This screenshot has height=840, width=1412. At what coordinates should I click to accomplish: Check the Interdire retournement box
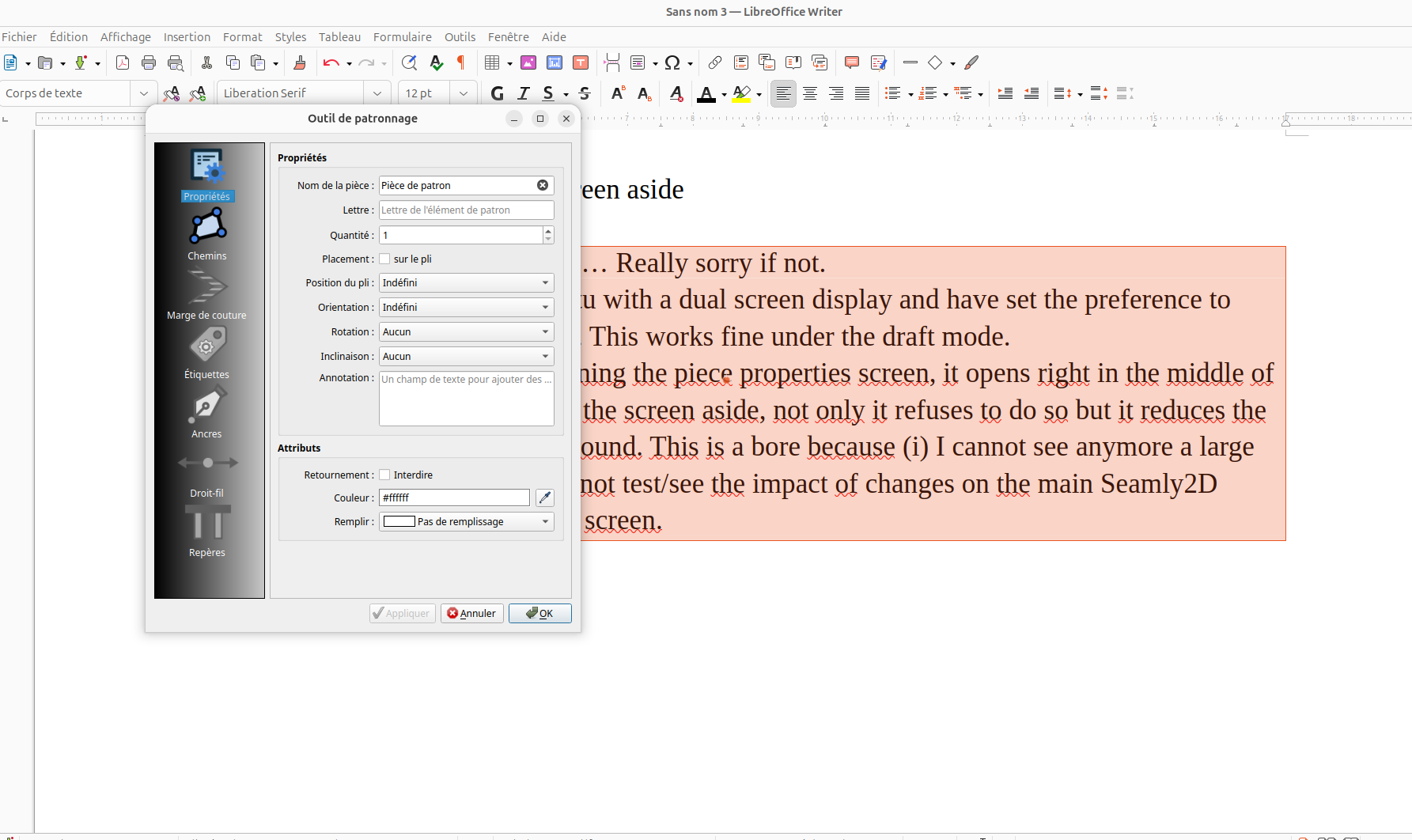point(385,475)
